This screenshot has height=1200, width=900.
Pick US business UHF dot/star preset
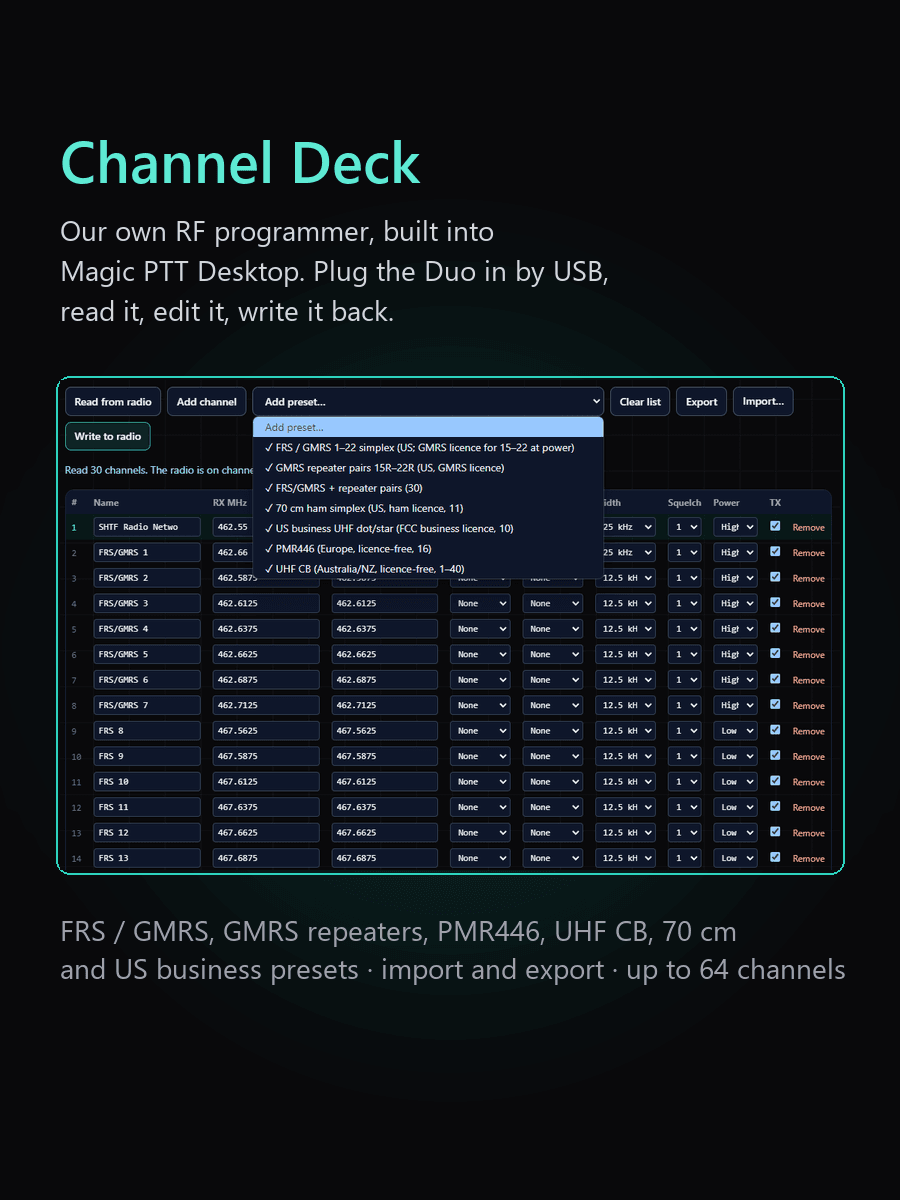428,529
